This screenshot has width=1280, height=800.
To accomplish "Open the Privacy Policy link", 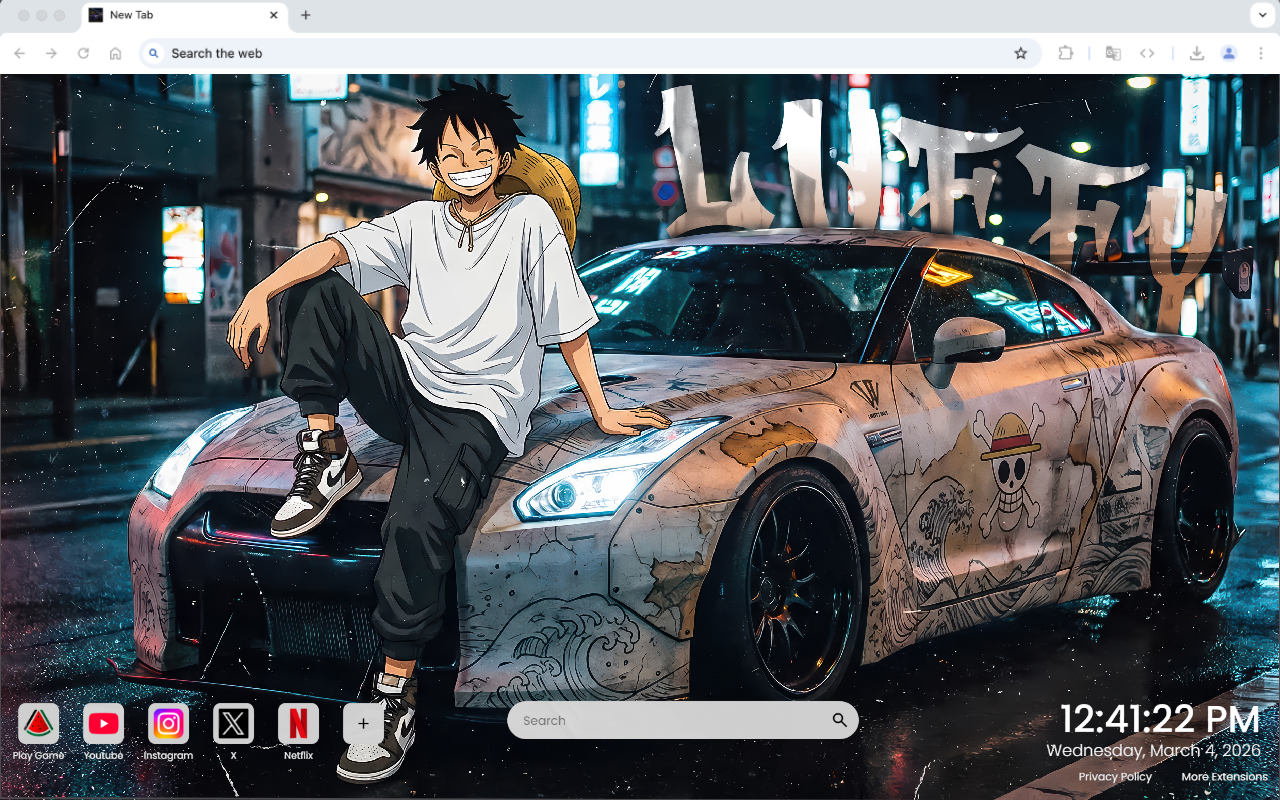I will click(1115, 777).
